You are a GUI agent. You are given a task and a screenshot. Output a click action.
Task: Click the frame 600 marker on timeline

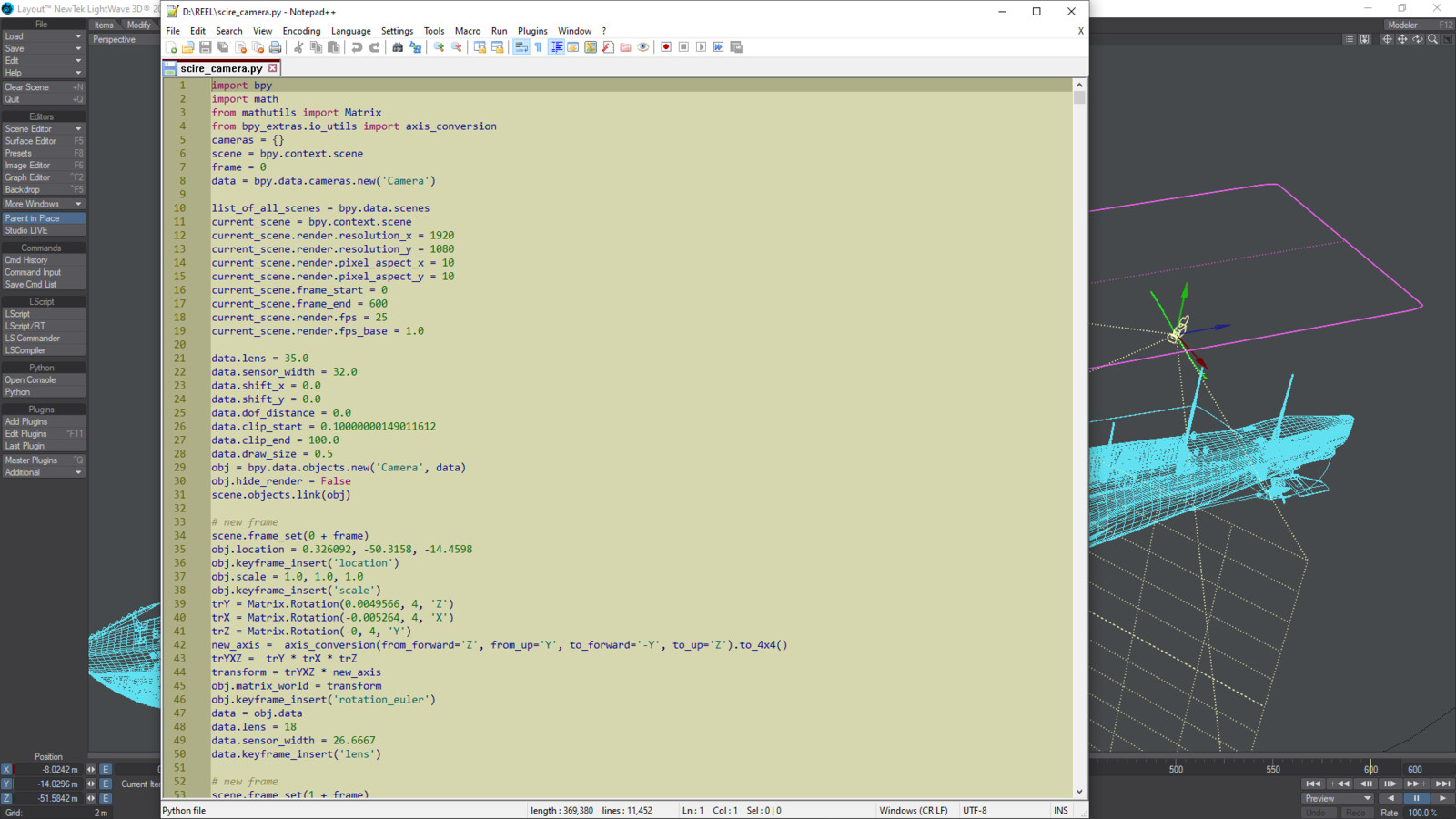(x=1370, y=769)
